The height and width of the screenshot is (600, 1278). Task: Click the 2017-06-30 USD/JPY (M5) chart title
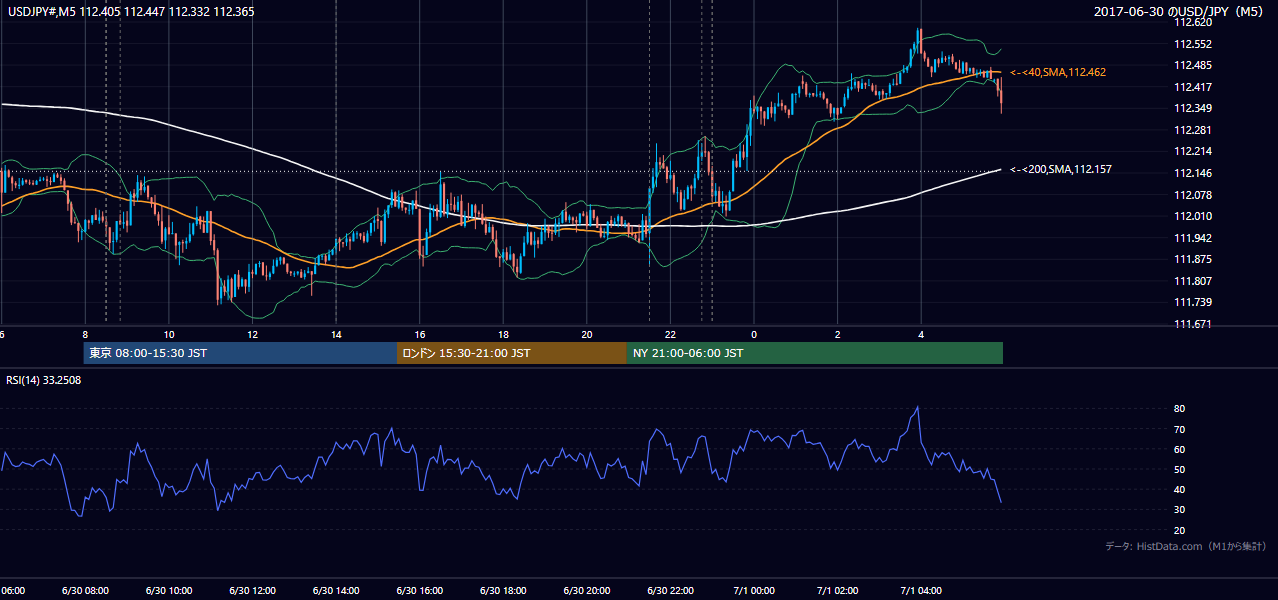[x=1180, y=12]
